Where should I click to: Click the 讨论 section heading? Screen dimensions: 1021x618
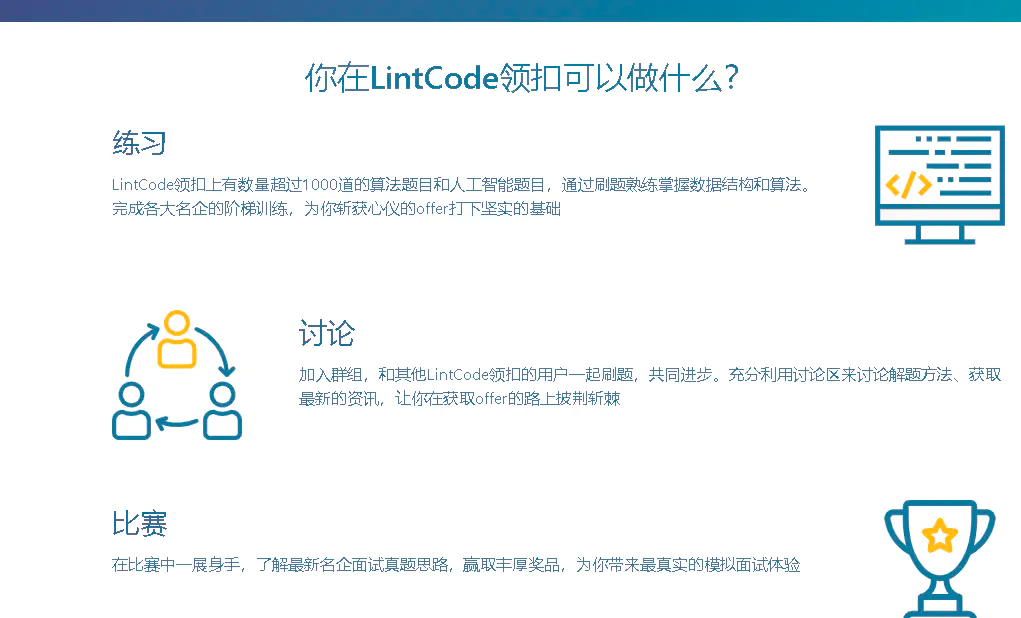[x=327, y=333]
